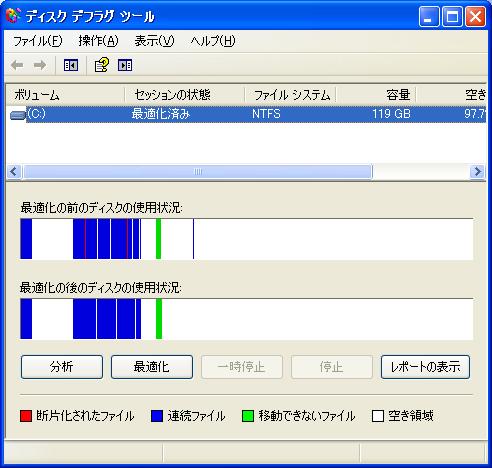The image size is (492, 468).
Task: Click the red fragmented files legend swatch
Action: pos(26,416)
